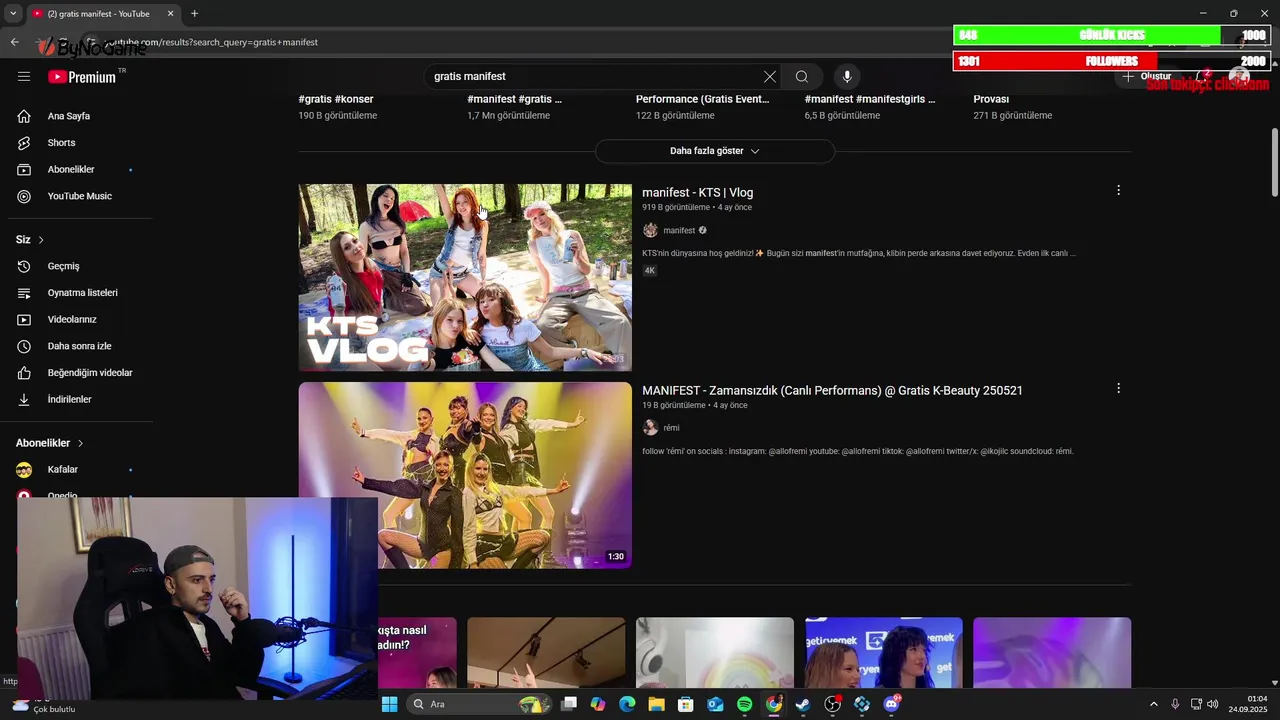Play the KTS VLOG thumbnail
Viewport: 1280px width, 720px height.
(465, 277)
